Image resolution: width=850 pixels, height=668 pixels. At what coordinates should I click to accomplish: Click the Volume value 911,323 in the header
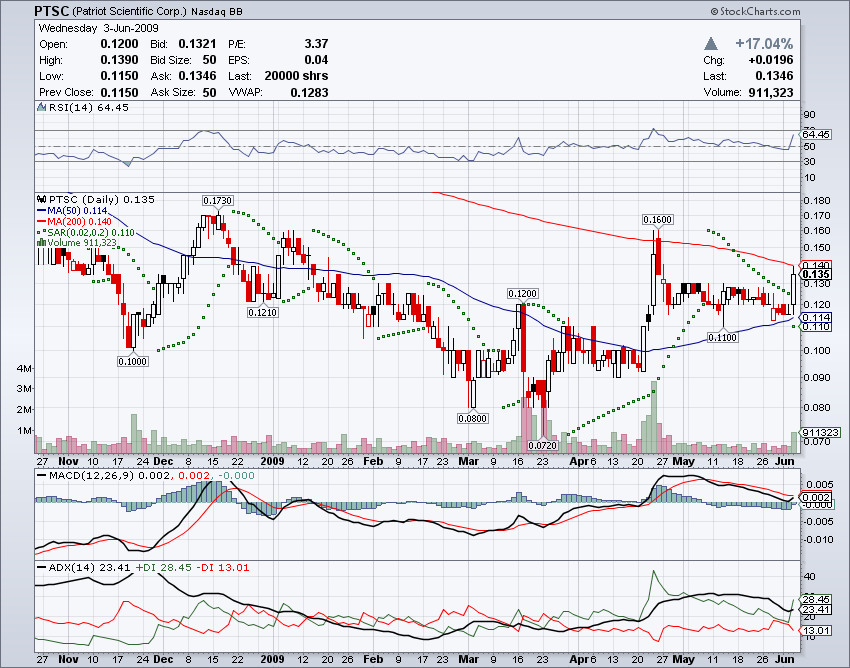point(770,92)
